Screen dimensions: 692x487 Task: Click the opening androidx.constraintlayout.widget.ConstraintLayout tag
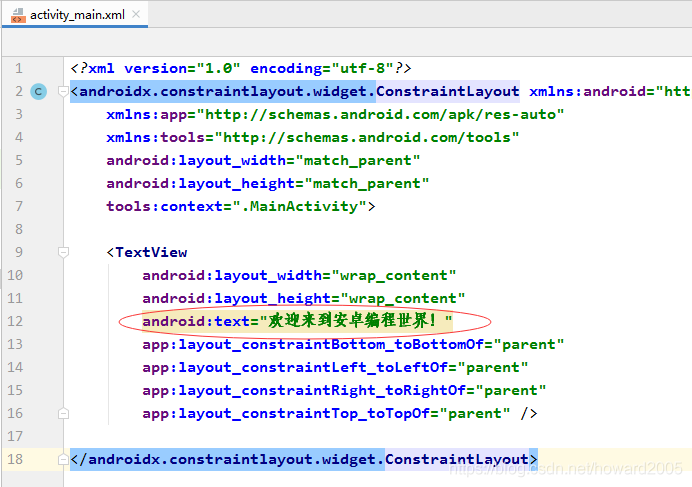coord(295,91)
